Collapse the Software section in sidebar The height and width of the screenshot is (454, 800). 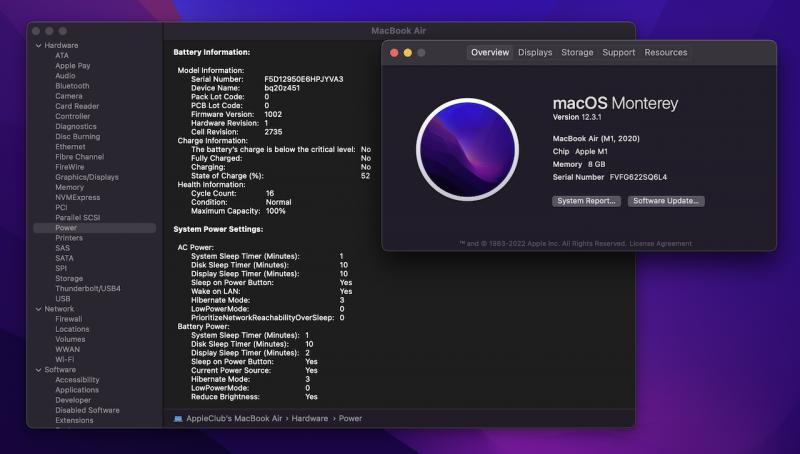click(38, 370)
